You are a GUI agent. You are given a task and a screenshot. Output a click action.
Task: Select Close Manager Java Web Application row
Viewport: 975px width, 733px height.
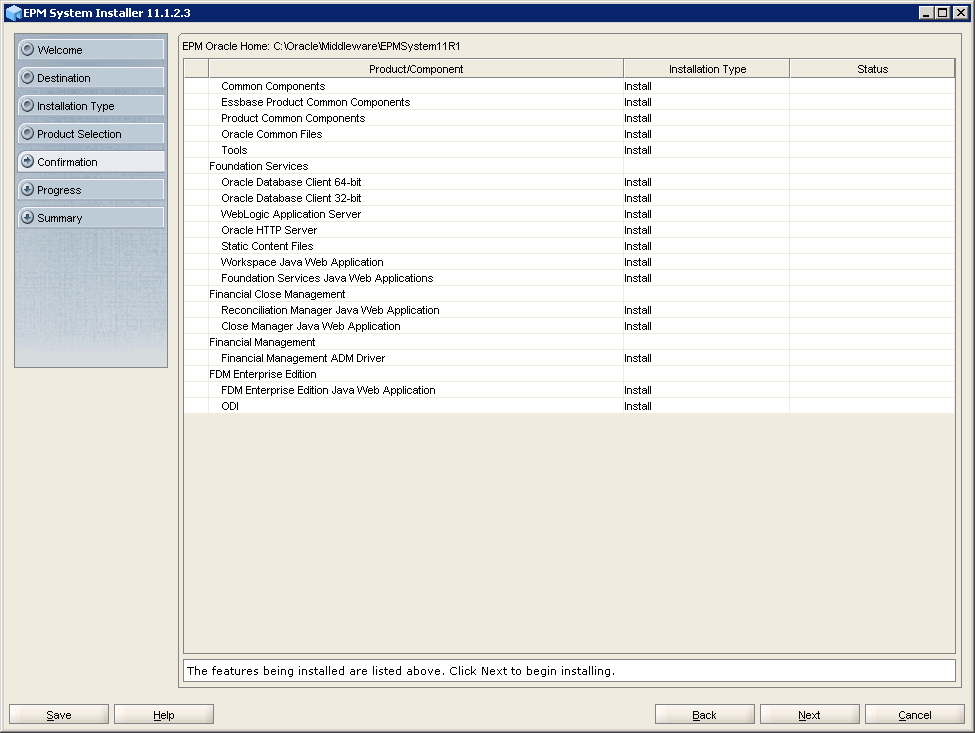[569, 326]
